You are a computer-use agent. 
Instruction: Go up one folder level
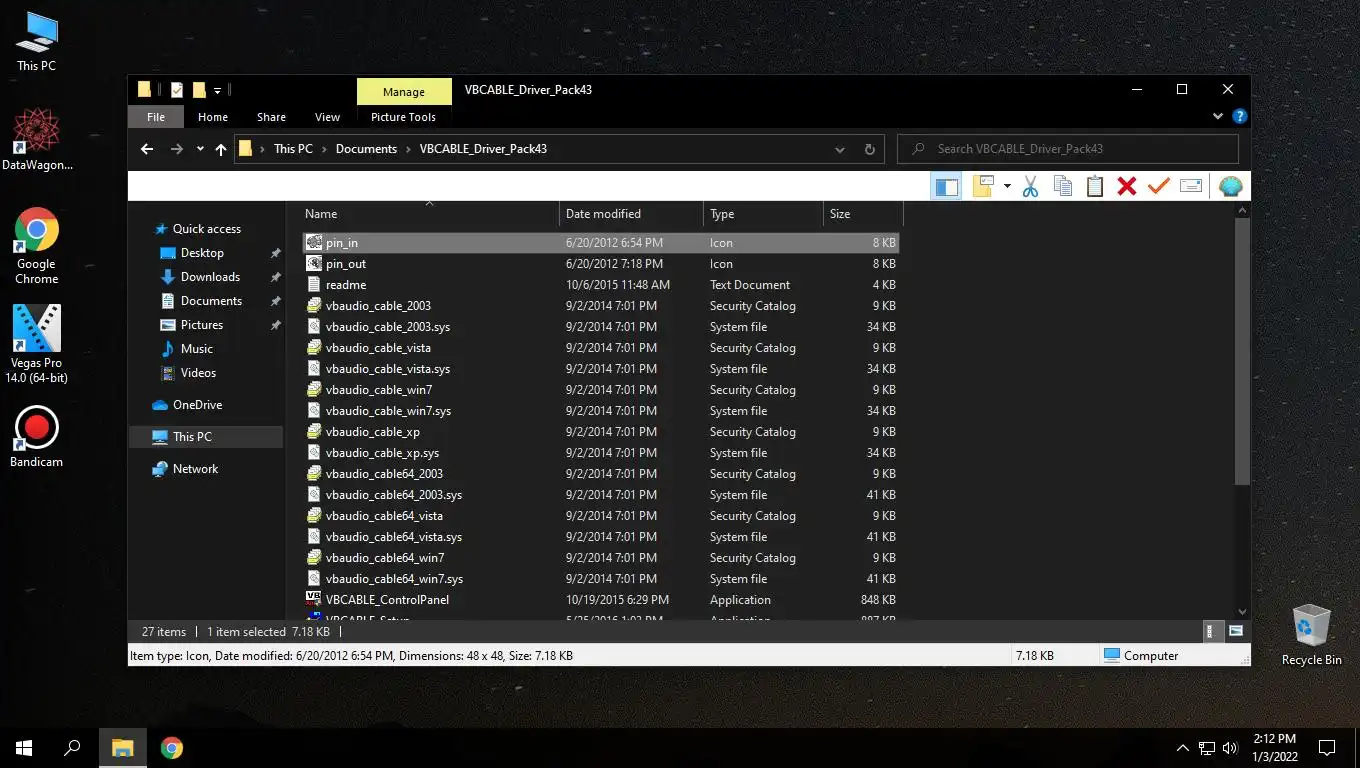(x=221, y=149)
